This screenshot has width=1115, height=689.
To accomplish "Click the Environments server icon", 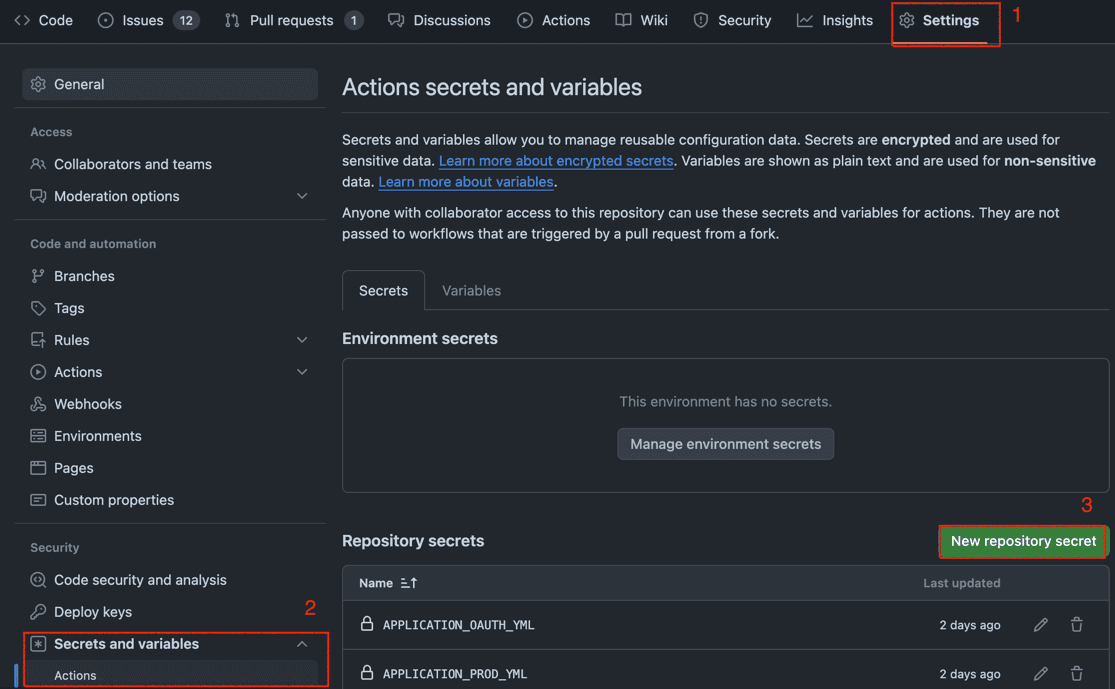I will pos(38,436).
